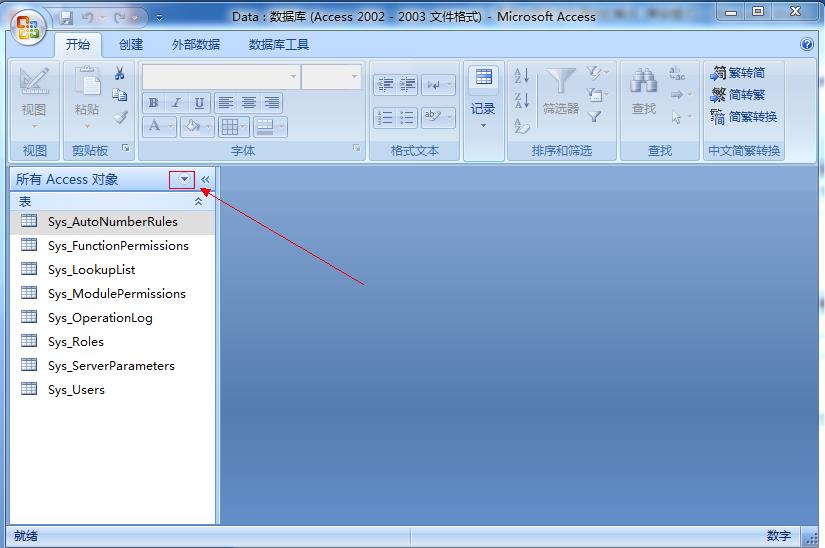Click the toggle filter funnel icon
The width and height of the screenshot is (825, 548).
[595, 117]
